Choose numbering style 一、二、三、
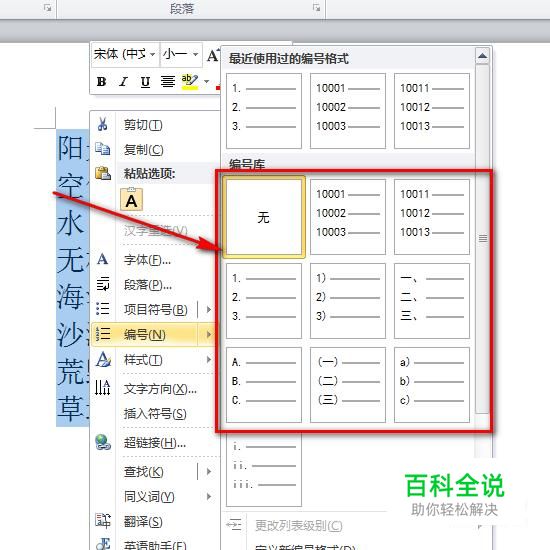 [x=432, y=301]
